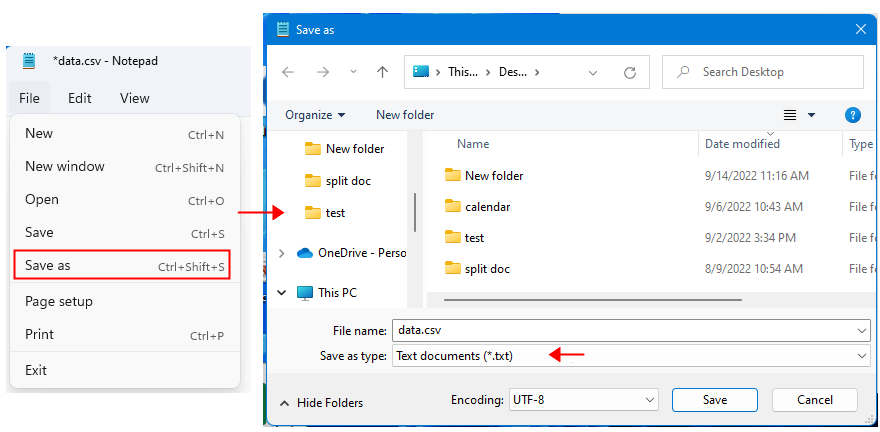Open the Edit menu in Notepad
Screen dimensions: 880x432
[x=80, y=98]
